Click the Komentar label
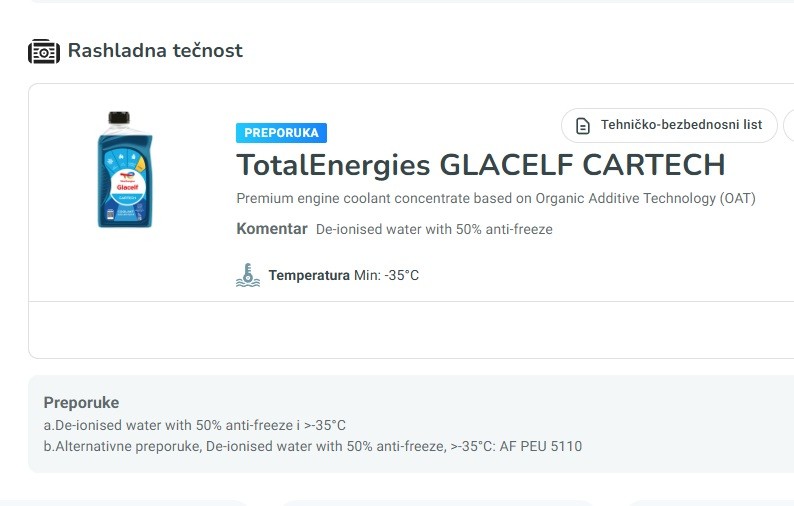This screenshot has width=794, height=506. pyautogui.click(x=272, y=229)
